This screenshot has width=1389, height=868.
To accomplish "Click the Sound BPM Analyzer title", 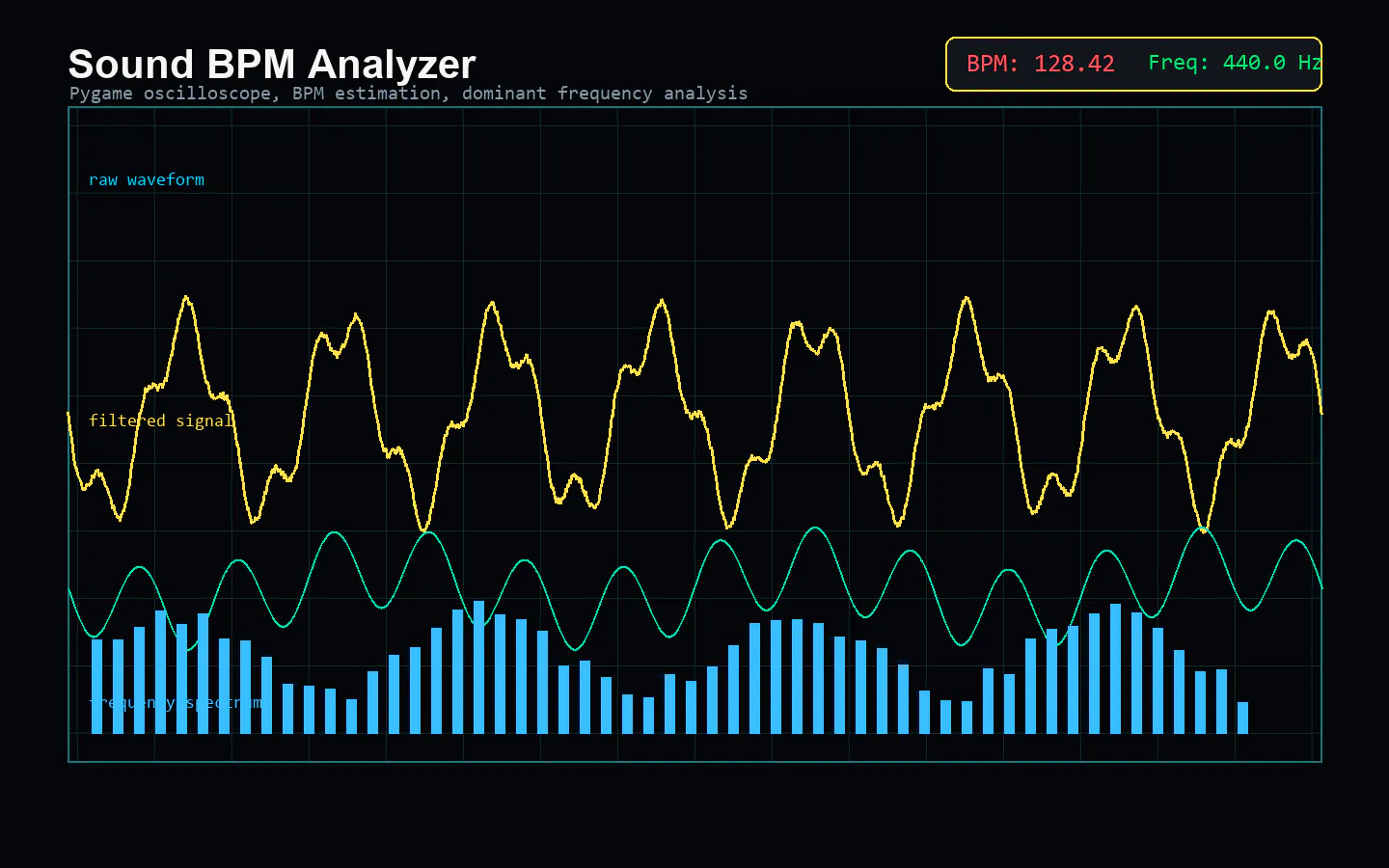I will [272, 65].
